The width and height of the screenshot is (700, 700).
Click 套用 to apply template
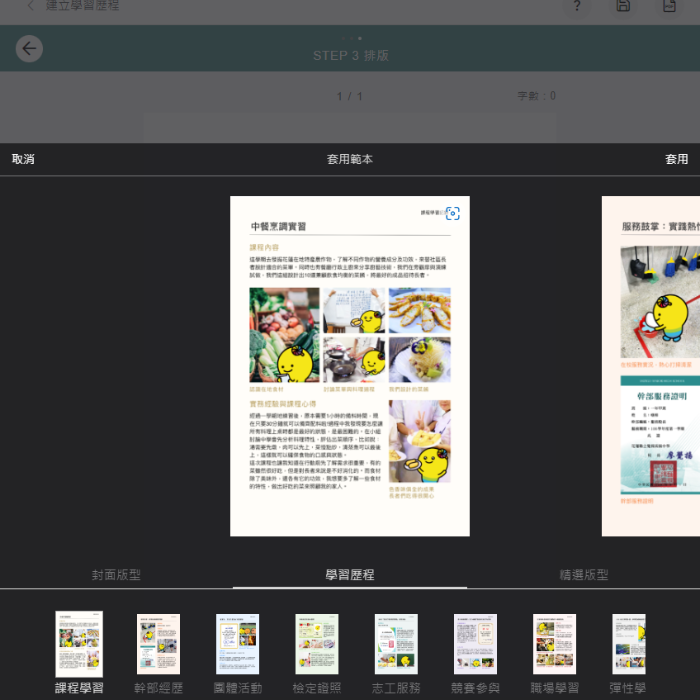click(x=676, y=159)
